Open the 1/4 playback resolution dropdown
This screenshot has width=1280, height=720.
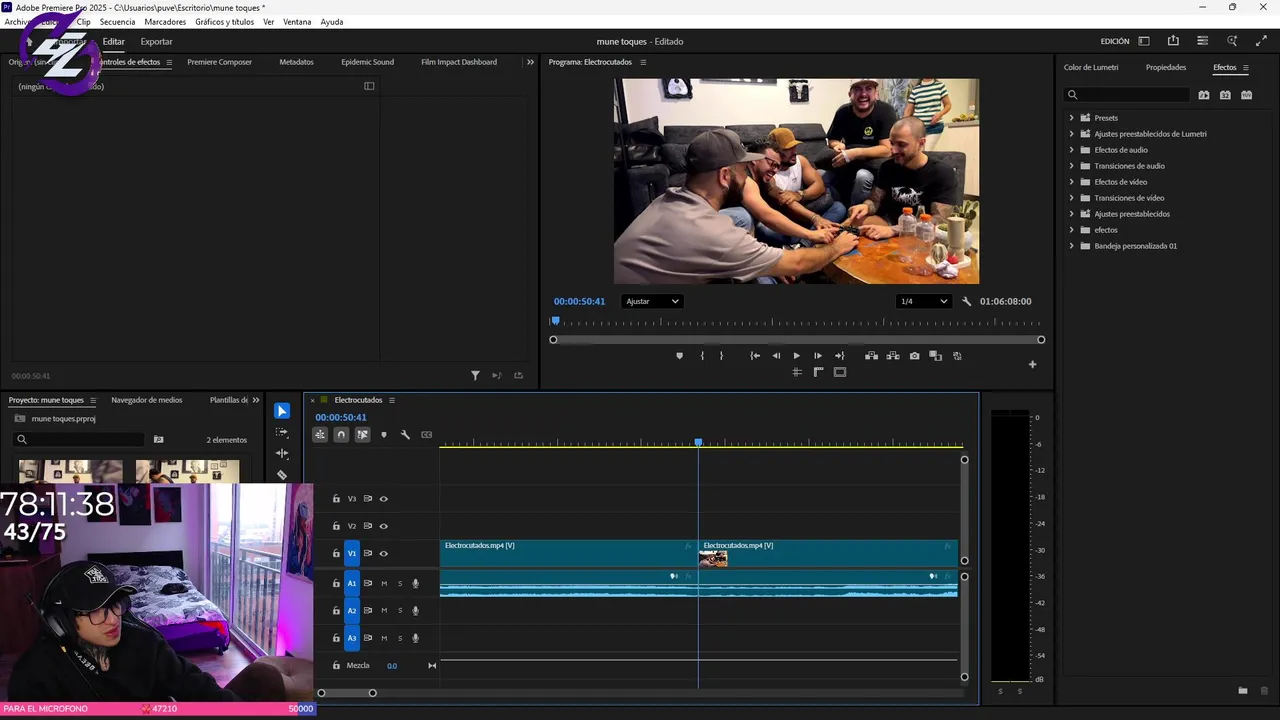point(924,301)
